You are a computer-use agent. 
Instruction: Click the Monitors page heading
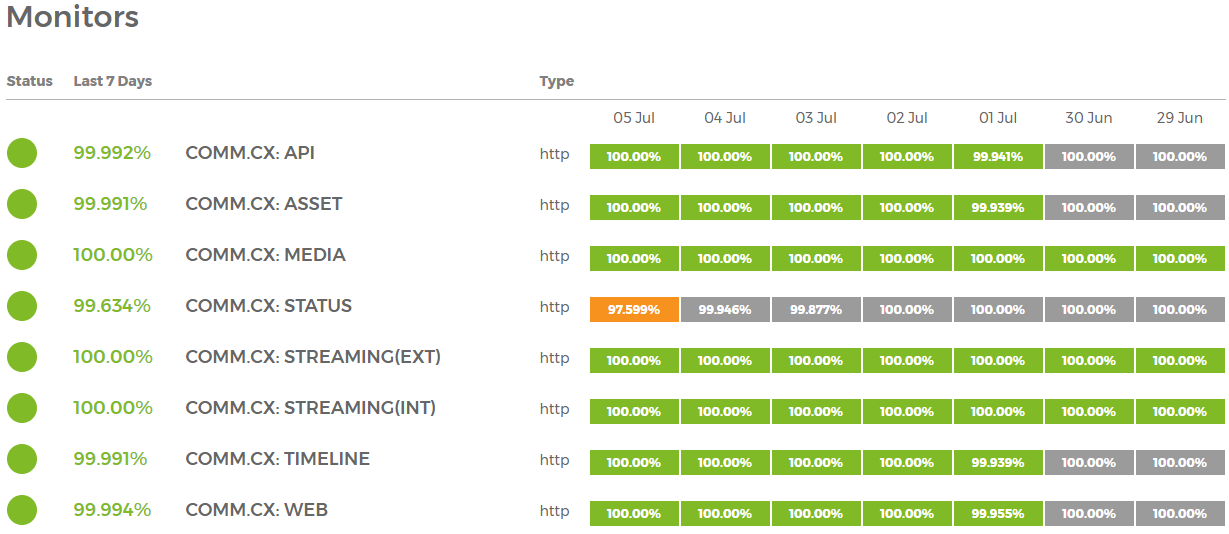coord(73,17)
